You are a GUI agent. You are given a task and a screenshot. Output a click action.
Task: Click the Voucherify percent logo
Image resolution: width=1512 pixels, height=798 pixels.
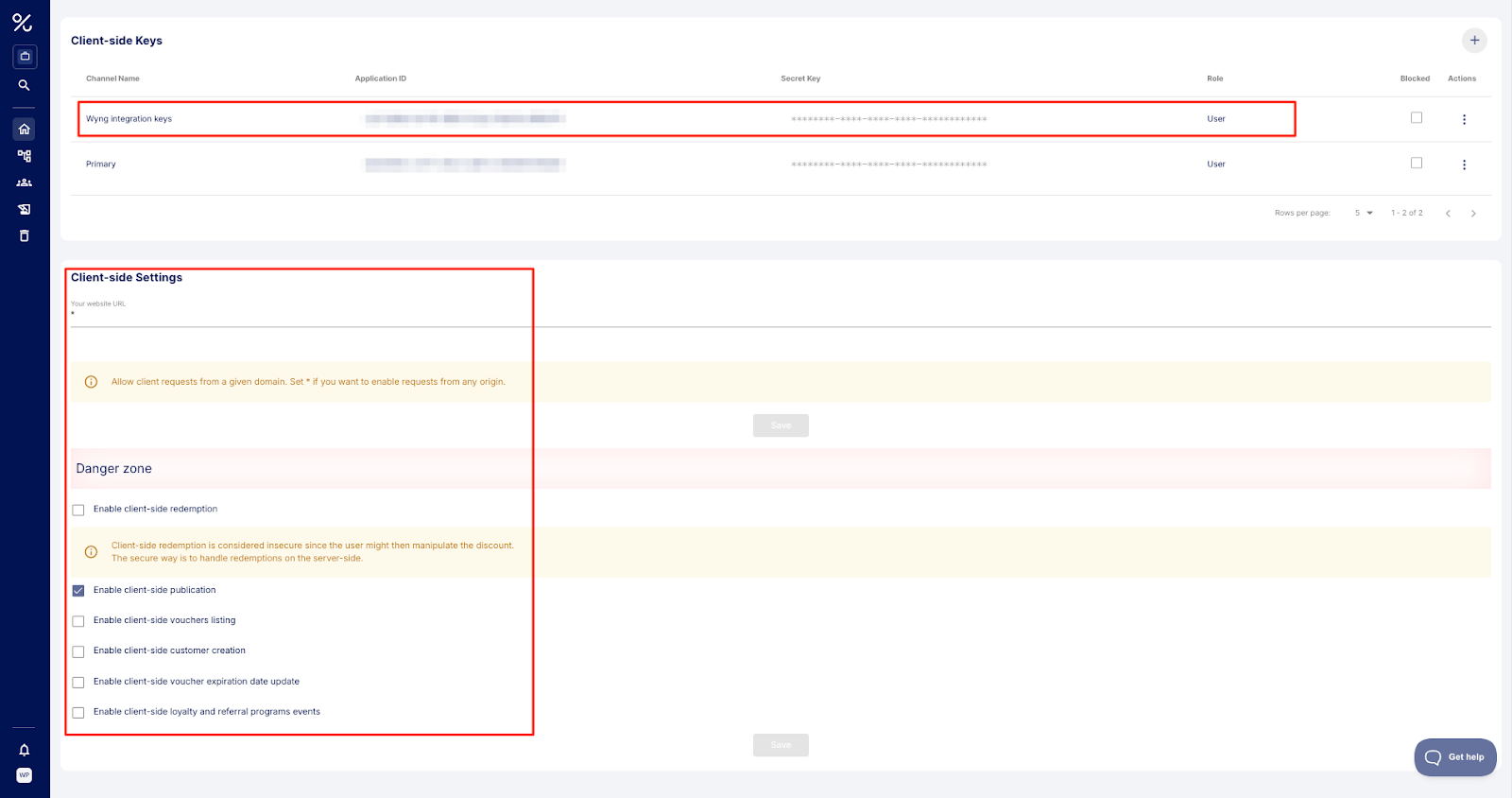23,22
